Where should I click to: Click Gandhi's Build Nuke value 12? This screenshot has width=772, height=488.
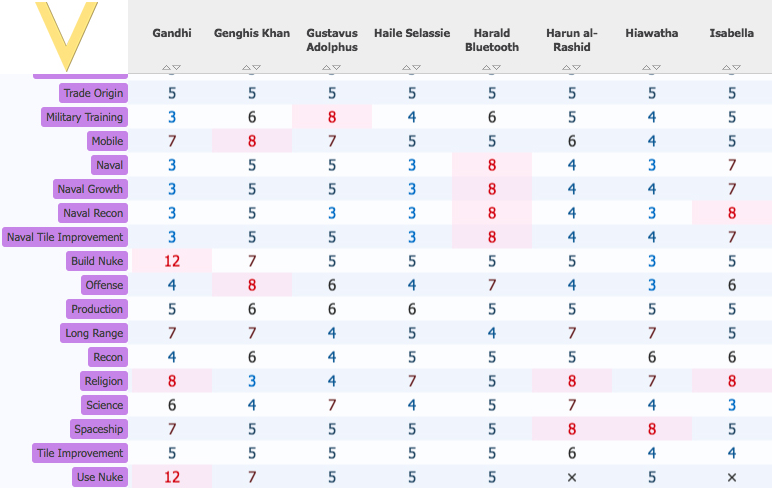(x=172, y=261)
